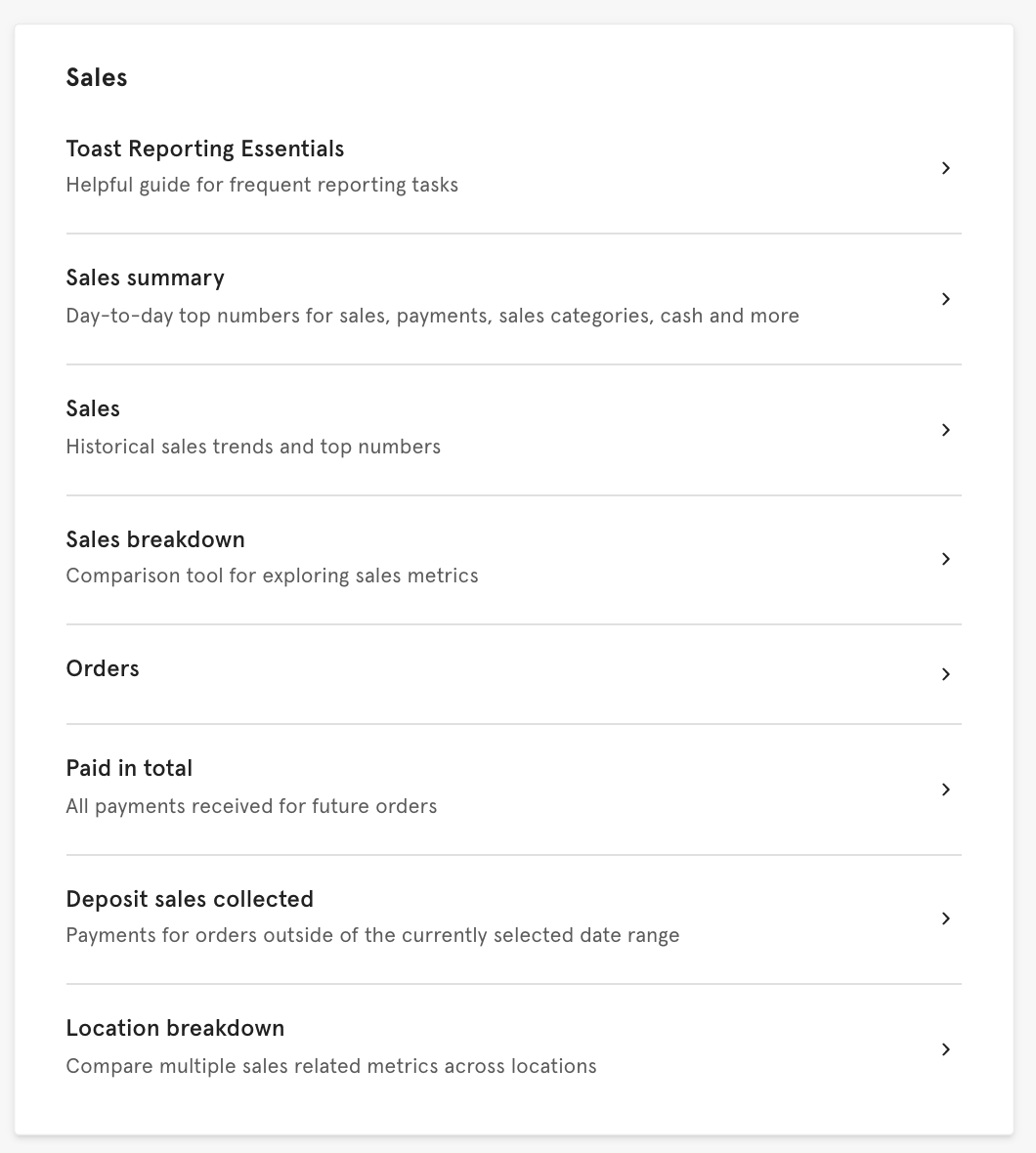Click the Sales section heading
Screen dimensions: 1036x1153
(x=96, y=77)
